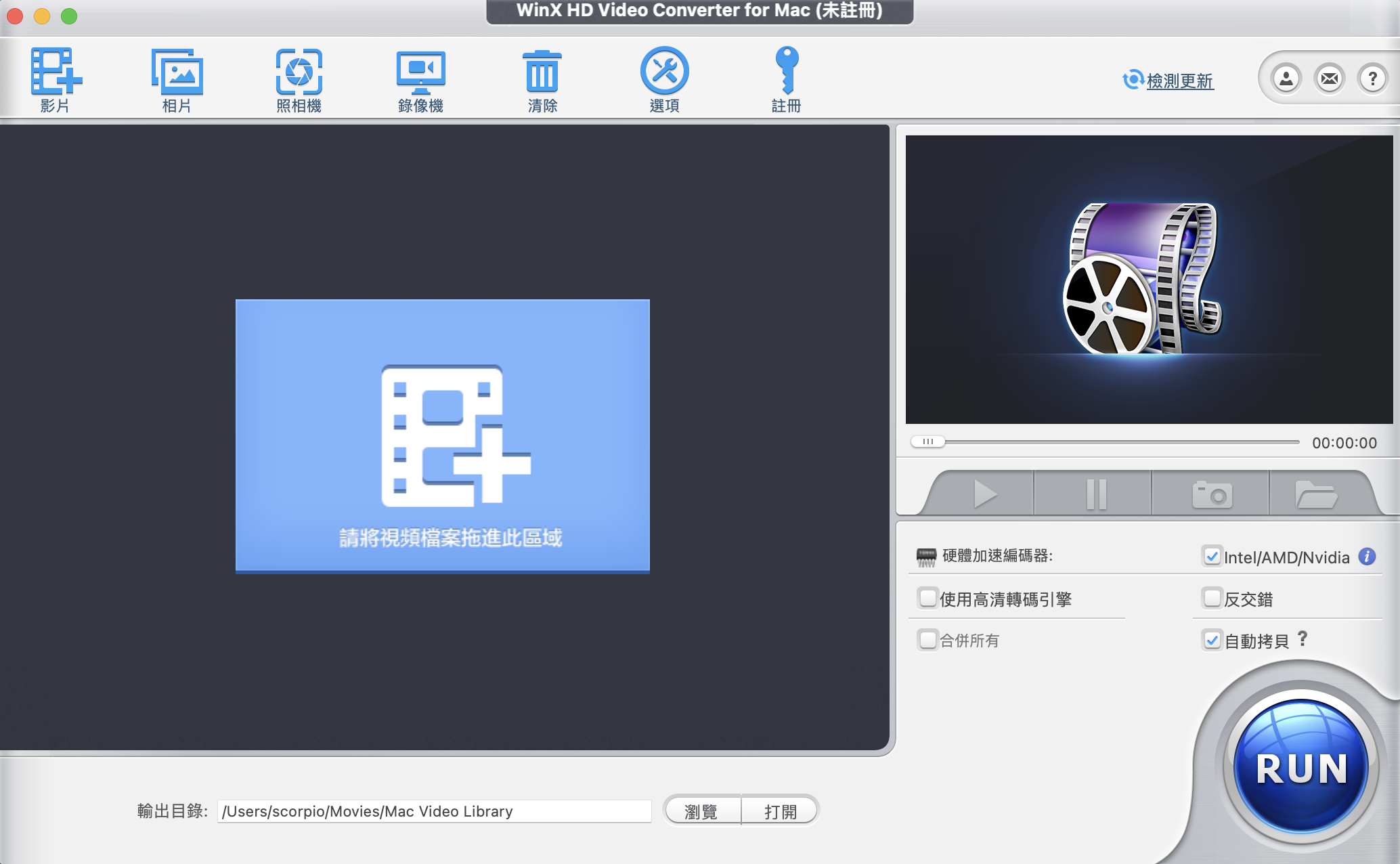Disable the 自動拷貝 auto copy checkbox
The height and width of the screenshot is (864, 1400).
[1212, 641]
